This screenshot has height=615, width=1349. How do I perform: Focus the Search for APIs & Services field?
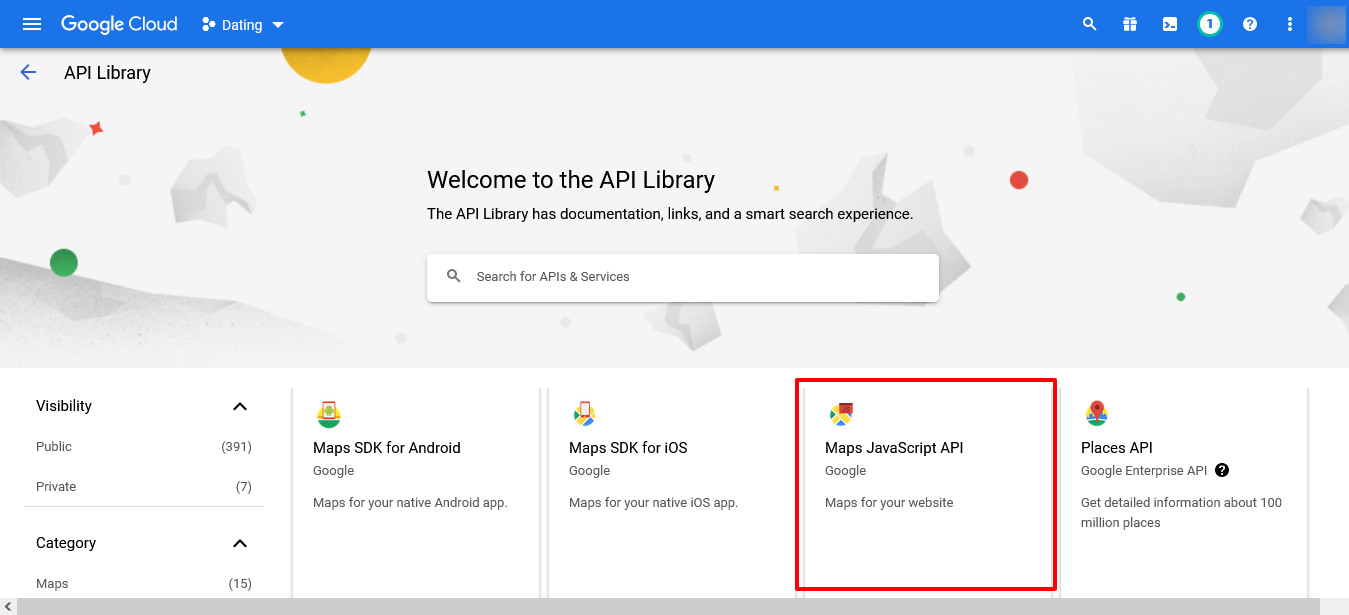tap(683, 277)
